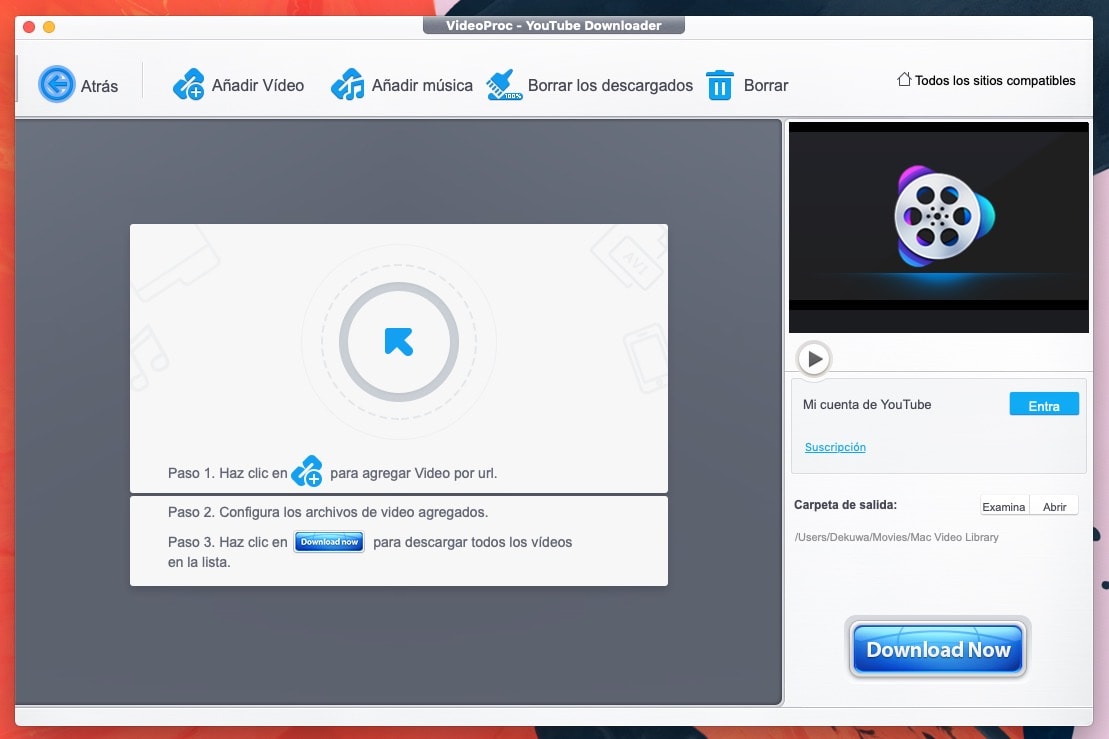Open Todos los sitios compatibles
Screen dimensions: 1109x739
point(995,81)
